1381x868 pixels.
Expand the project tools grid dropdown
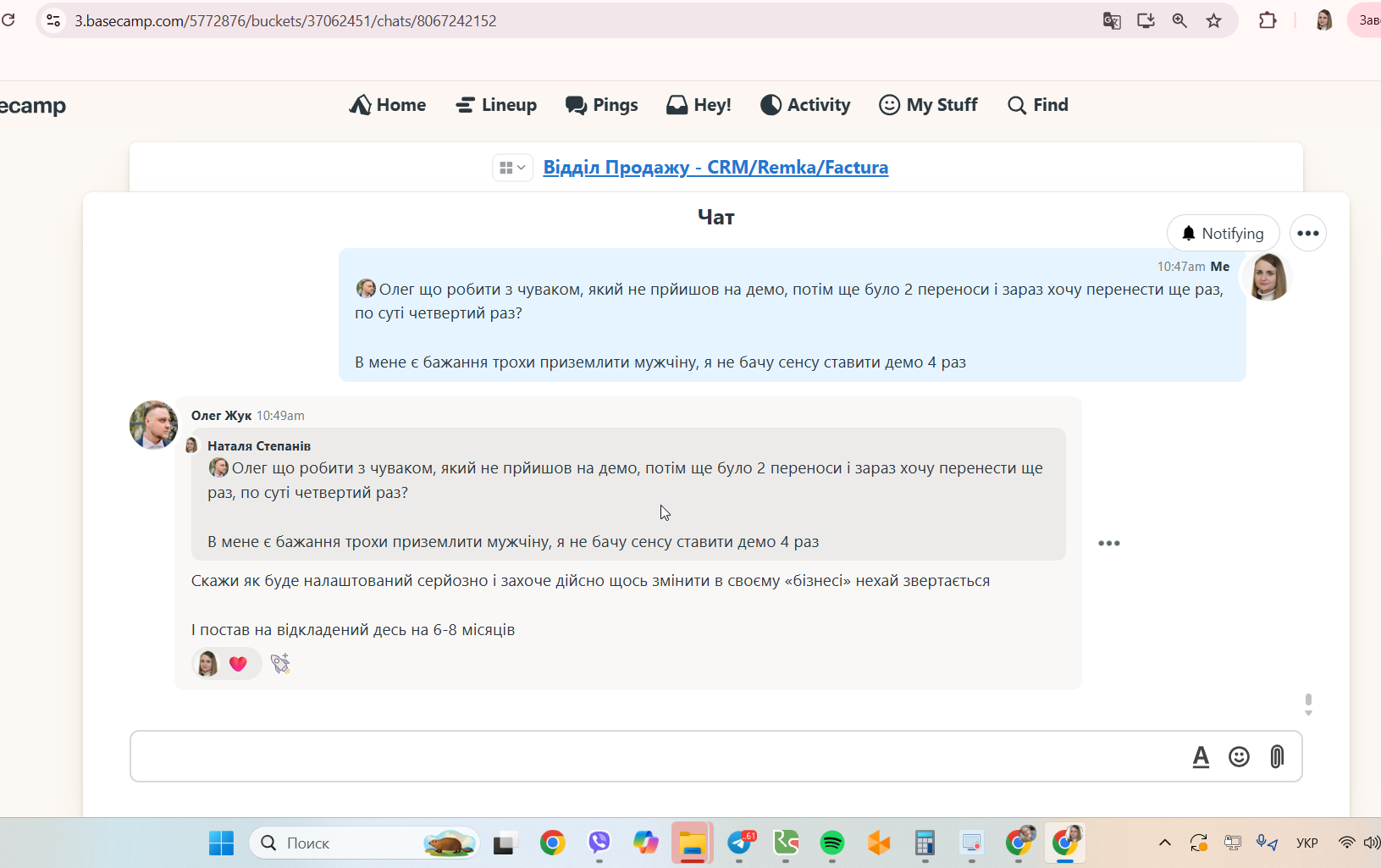click(x=512, y=168)
